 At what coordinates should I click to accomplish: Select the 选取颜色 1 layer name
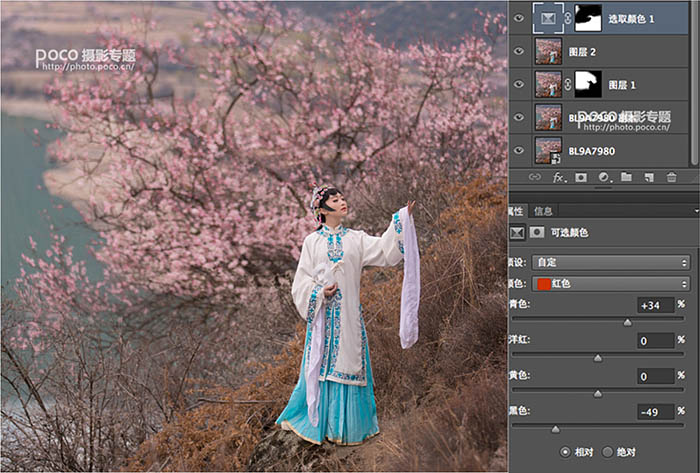coord(631,19)
